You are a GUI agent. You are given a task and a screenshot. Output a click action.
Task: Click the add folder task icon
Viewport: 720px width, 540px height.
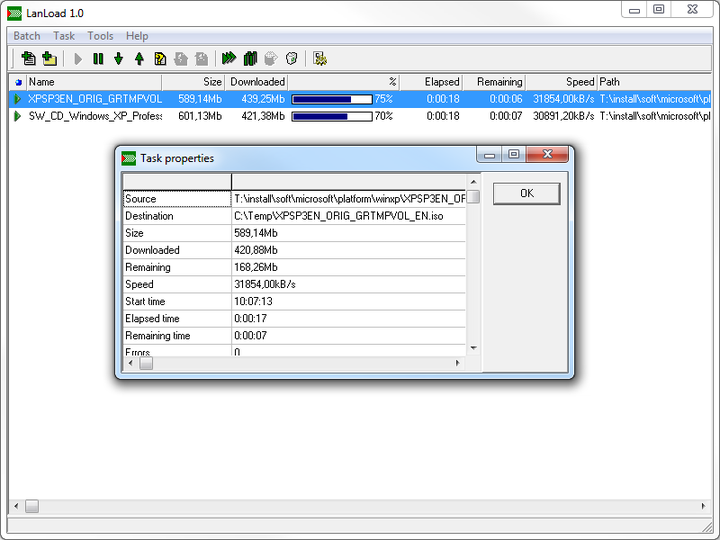point(49,58)
